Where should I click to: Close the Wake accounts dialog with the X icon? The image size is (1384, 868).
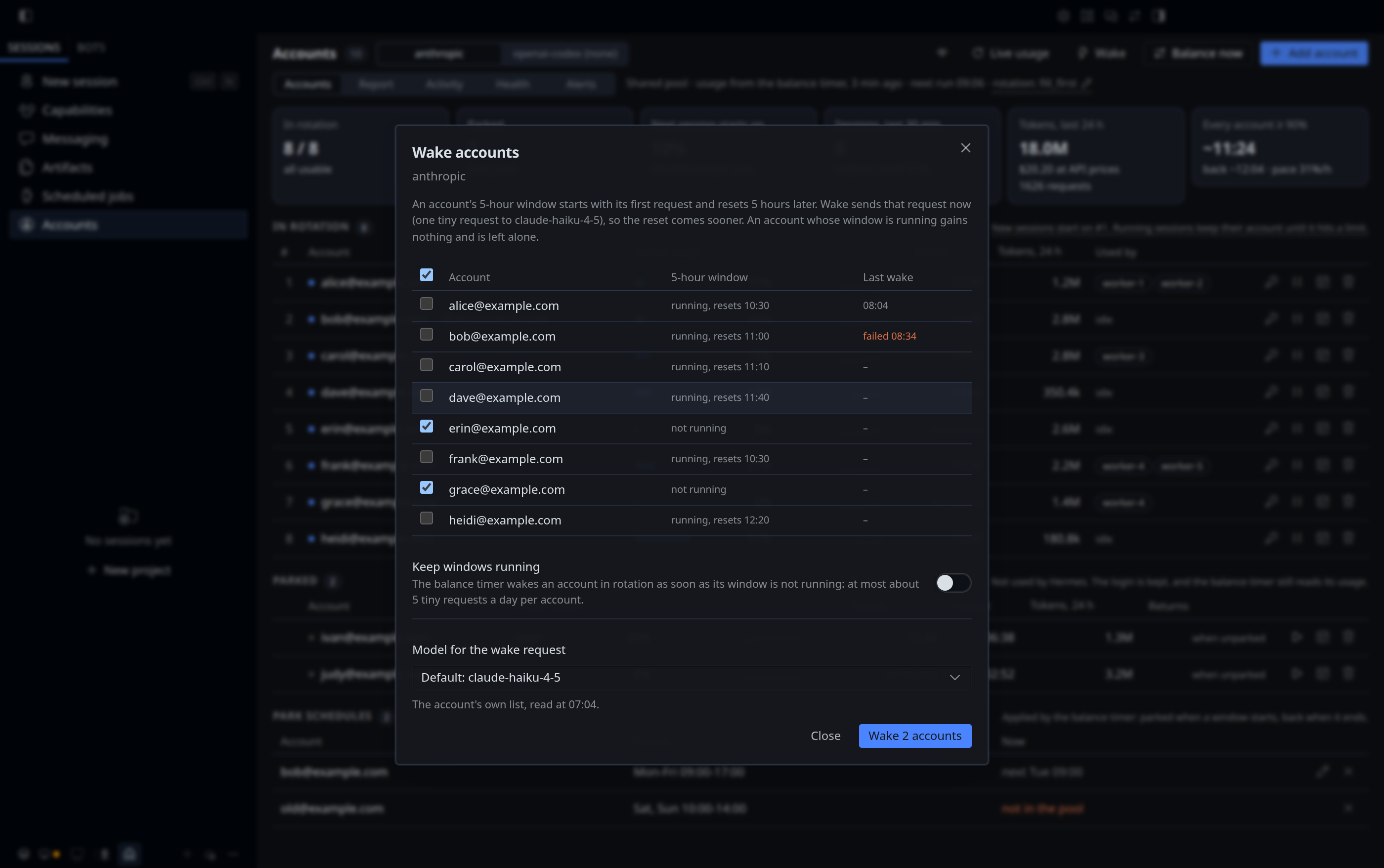[965, 148]
